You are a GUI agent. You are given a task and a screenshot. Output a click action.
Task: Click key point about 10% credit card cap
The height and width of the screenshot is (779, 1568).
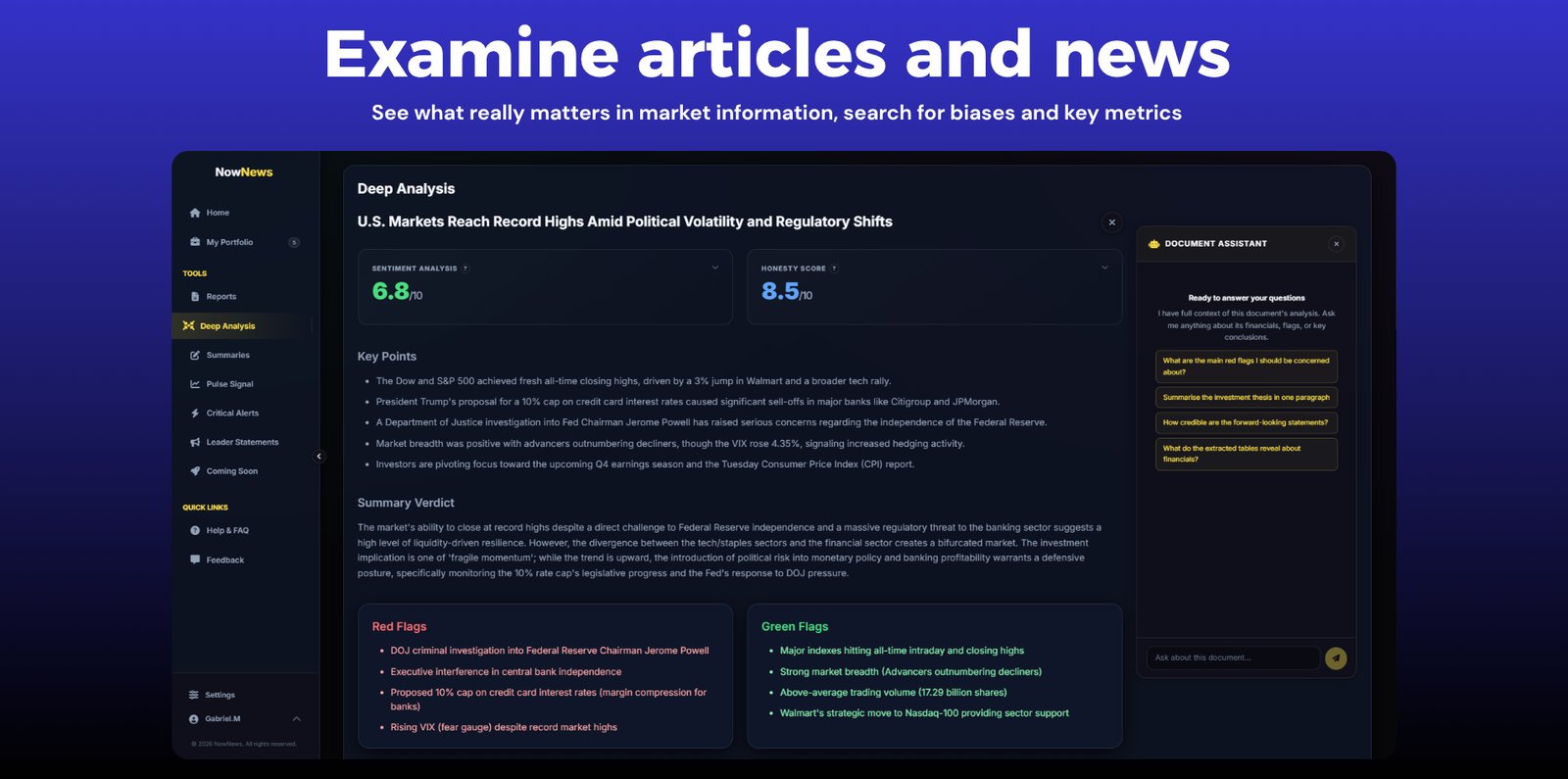688,402
